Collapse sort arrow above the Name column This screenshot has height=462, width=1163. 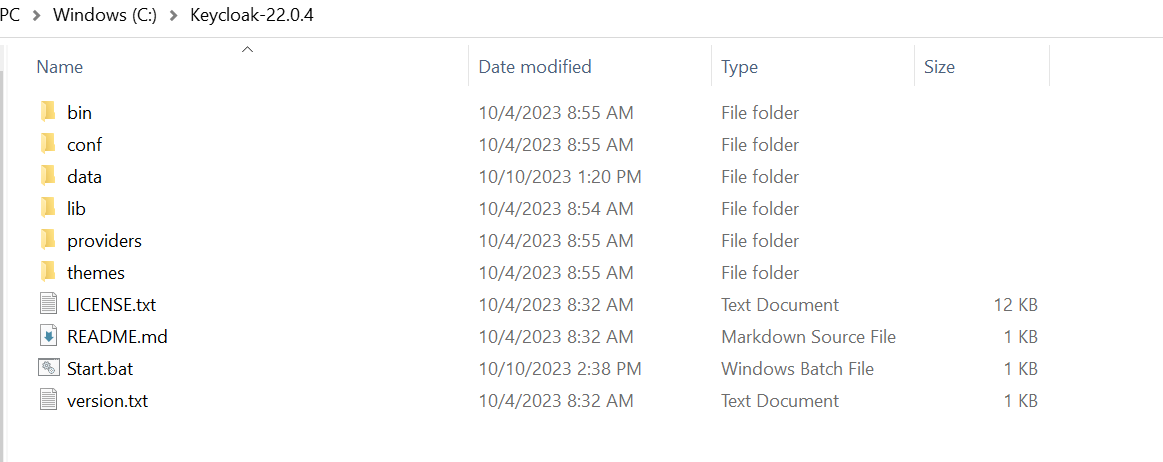tap(248, 48)
